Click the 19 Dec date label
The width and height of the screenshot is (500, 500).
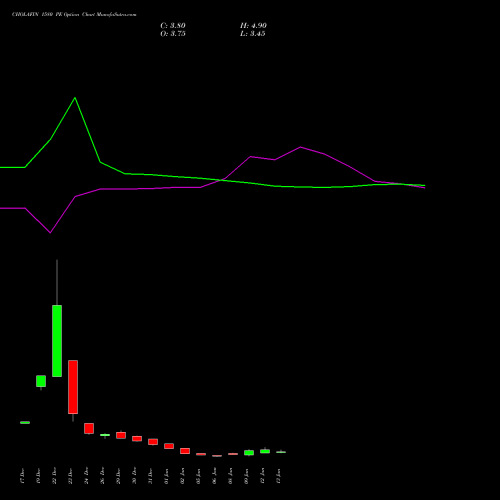click(x=38, y=476)
